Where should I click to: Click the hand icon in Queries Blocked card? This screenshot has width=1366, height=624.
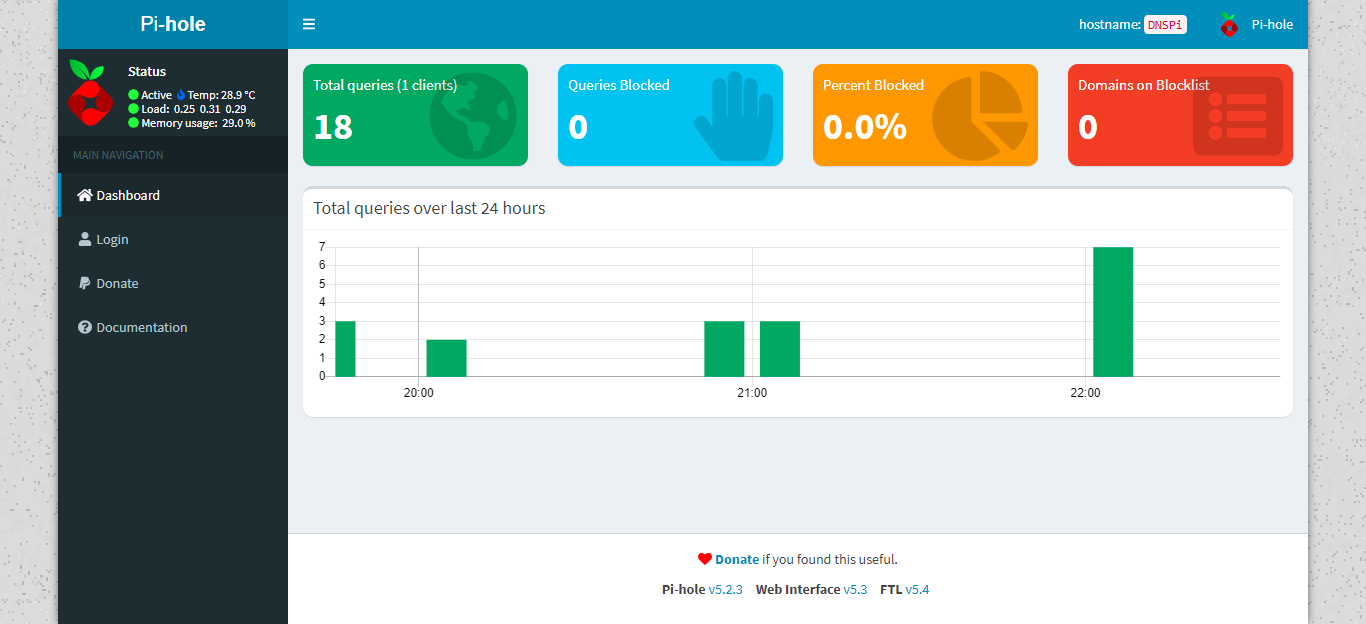734,115
